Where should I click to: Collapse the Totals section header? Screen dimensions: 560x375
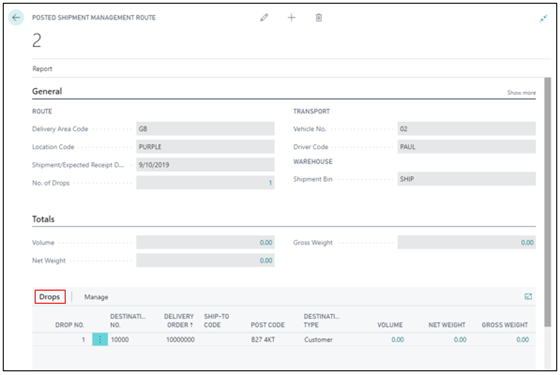click(x=43, y=219)
